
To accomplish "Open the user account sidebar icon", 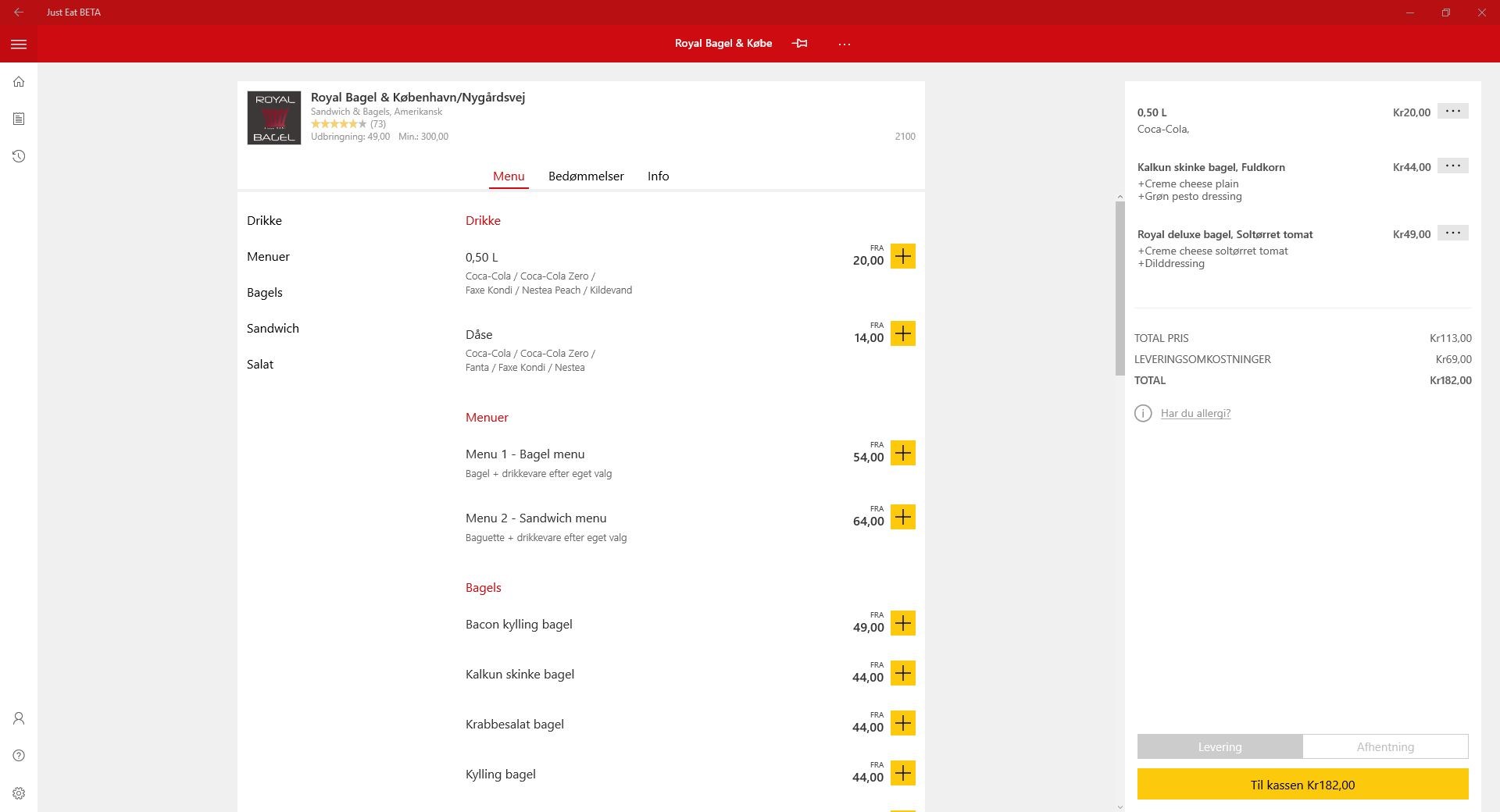I will 19,718.
